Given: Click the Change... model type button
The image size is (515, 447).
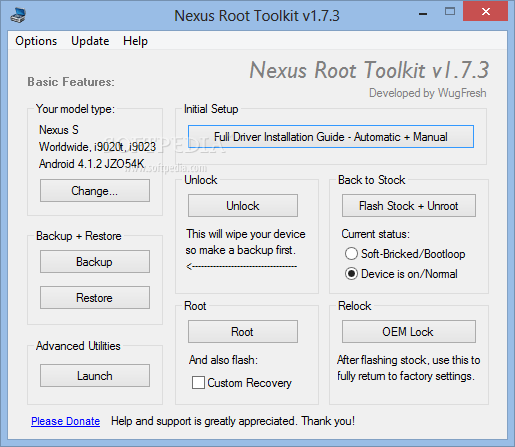Looking at the screenshot, I should pos(95,191).
